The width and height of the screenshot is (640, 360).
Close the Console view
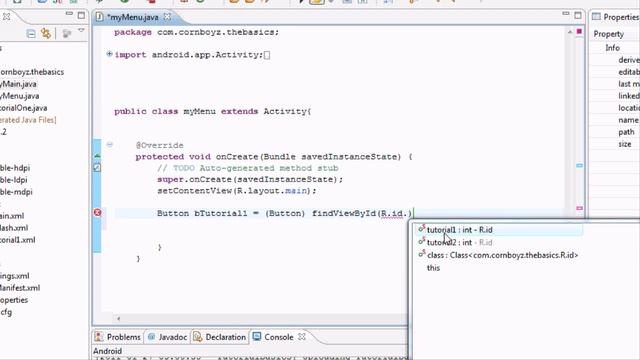click(x=302, y=337)
